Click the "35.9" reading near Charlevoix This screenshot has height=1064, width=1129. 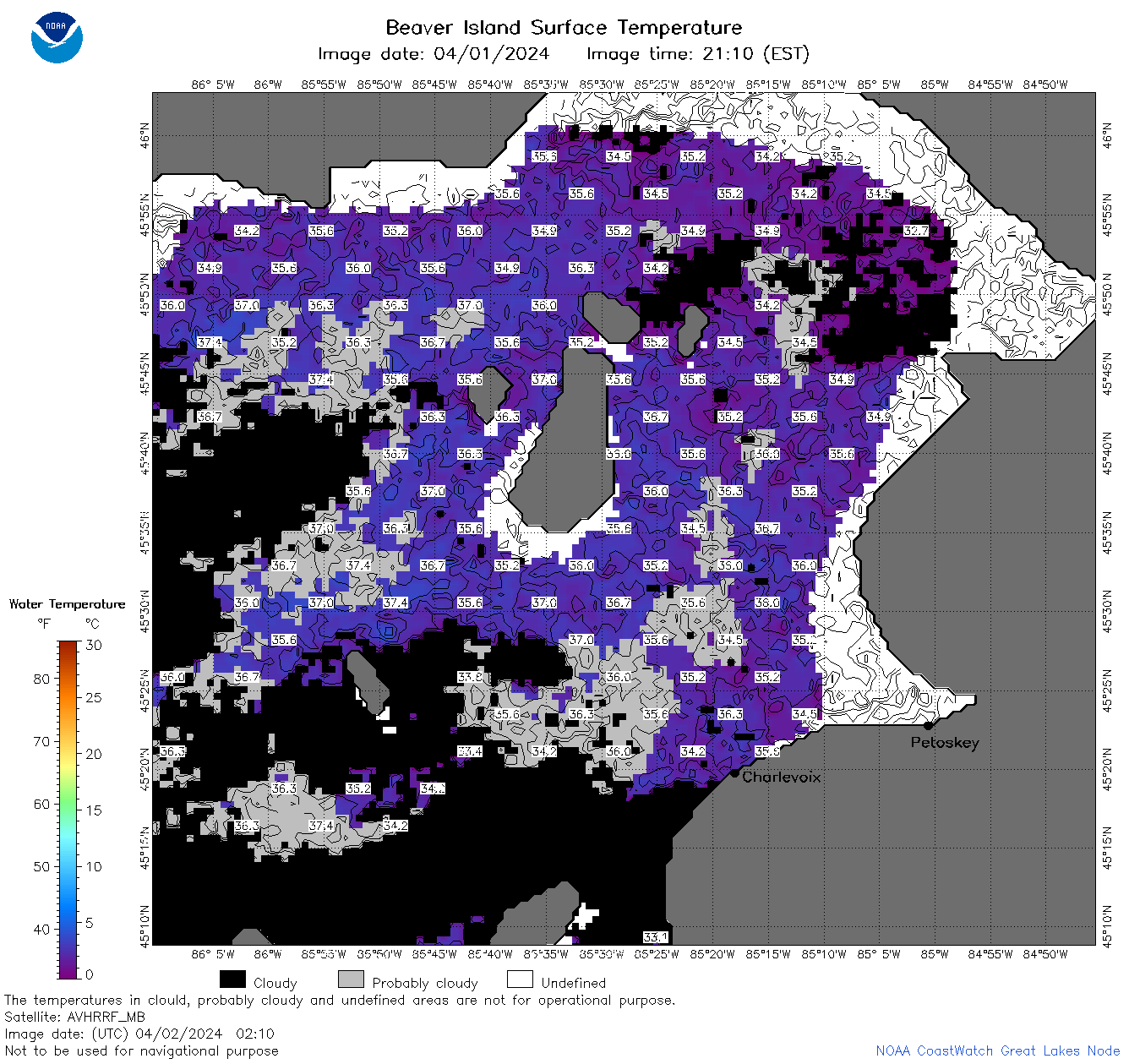point(767,751)
